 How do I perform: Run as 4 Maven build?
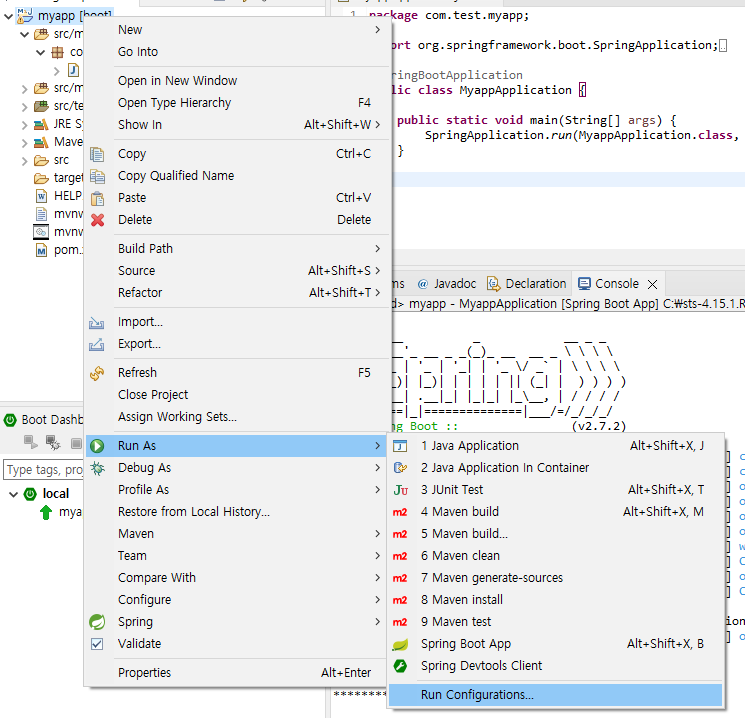555,512
